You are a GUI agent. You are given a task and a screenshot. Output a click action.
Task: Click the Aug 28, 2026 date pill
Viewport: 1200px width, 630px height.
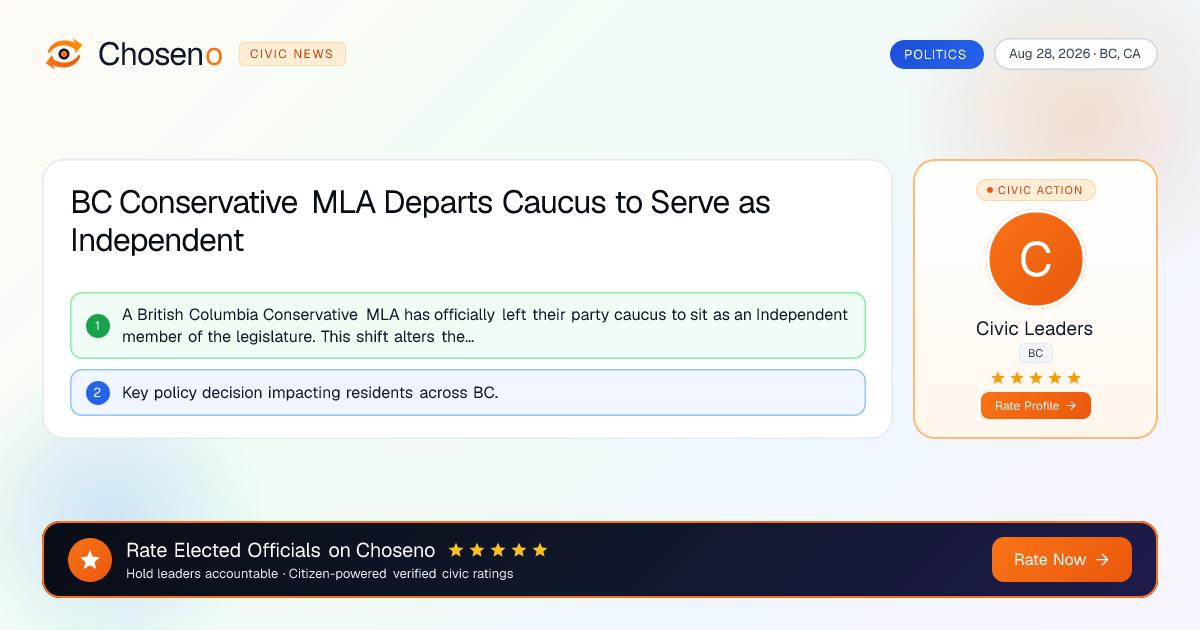pos(1075,54)
